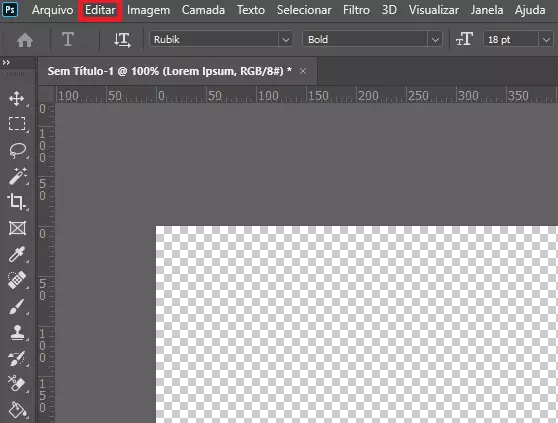558x423 pixels.
Task: Open the 3D menu
Action: [x=389, y=10]
